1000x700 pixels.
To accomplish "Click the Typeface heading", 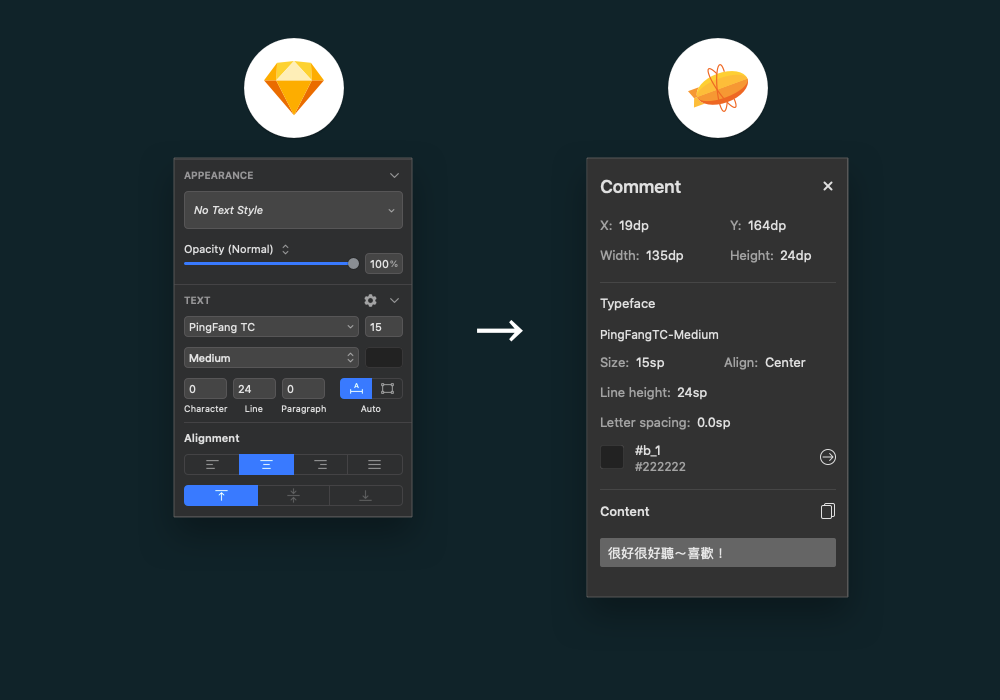I will 628,303.
